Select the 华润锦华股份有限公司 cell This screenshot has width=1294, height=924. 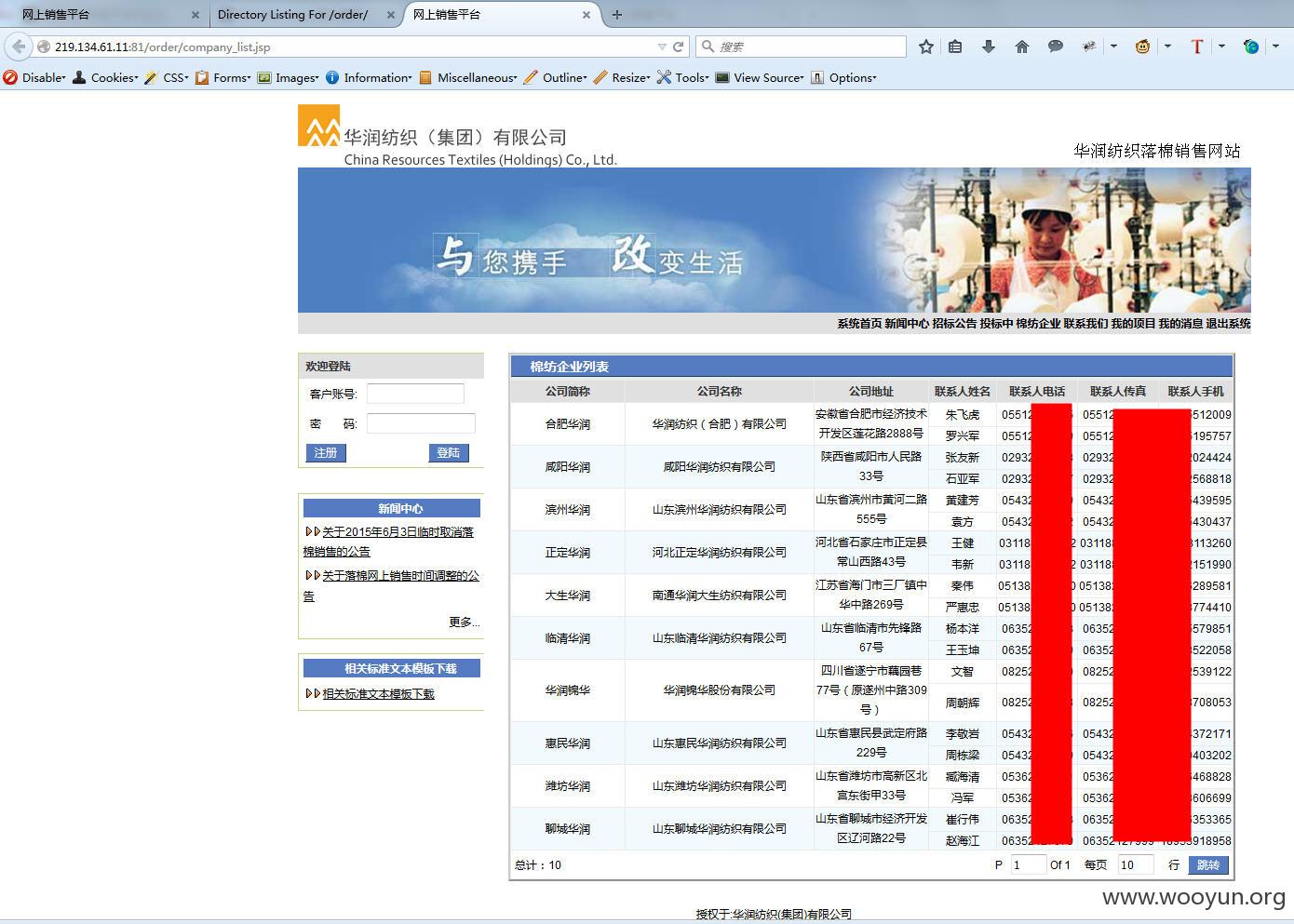click(x=719, y=690)
